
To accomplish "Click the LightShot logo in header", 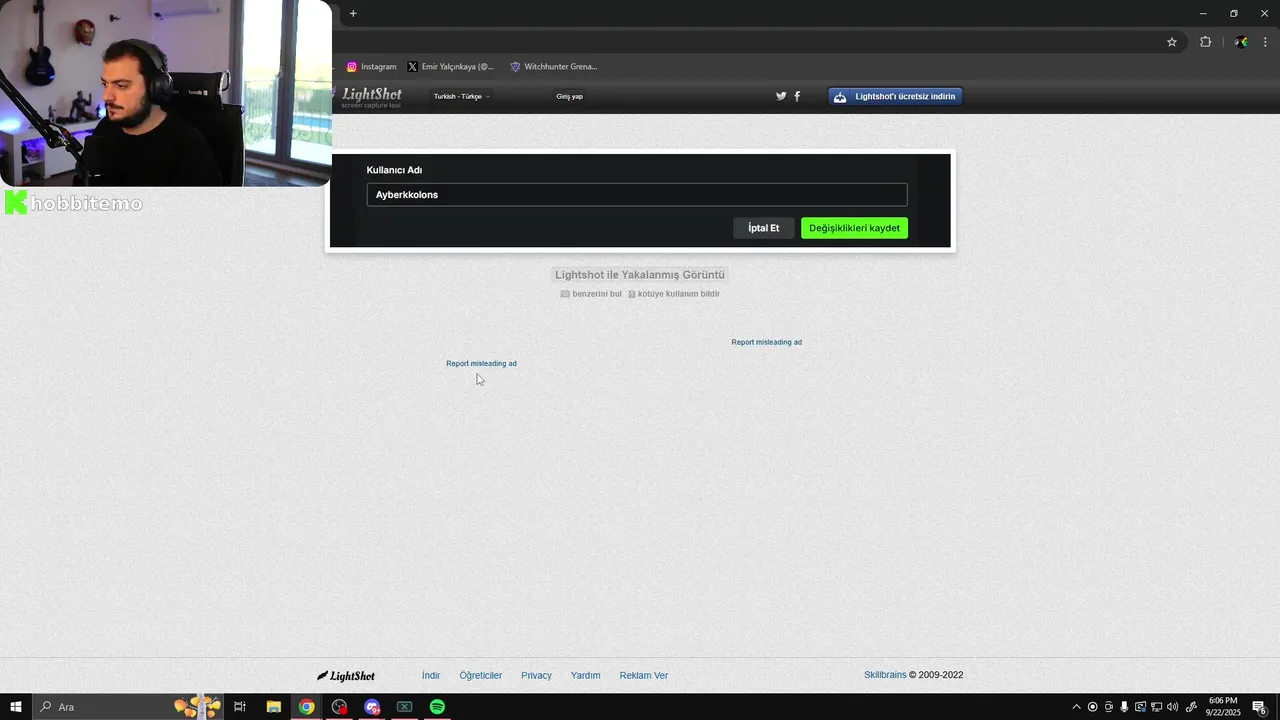I will (371, 97).
